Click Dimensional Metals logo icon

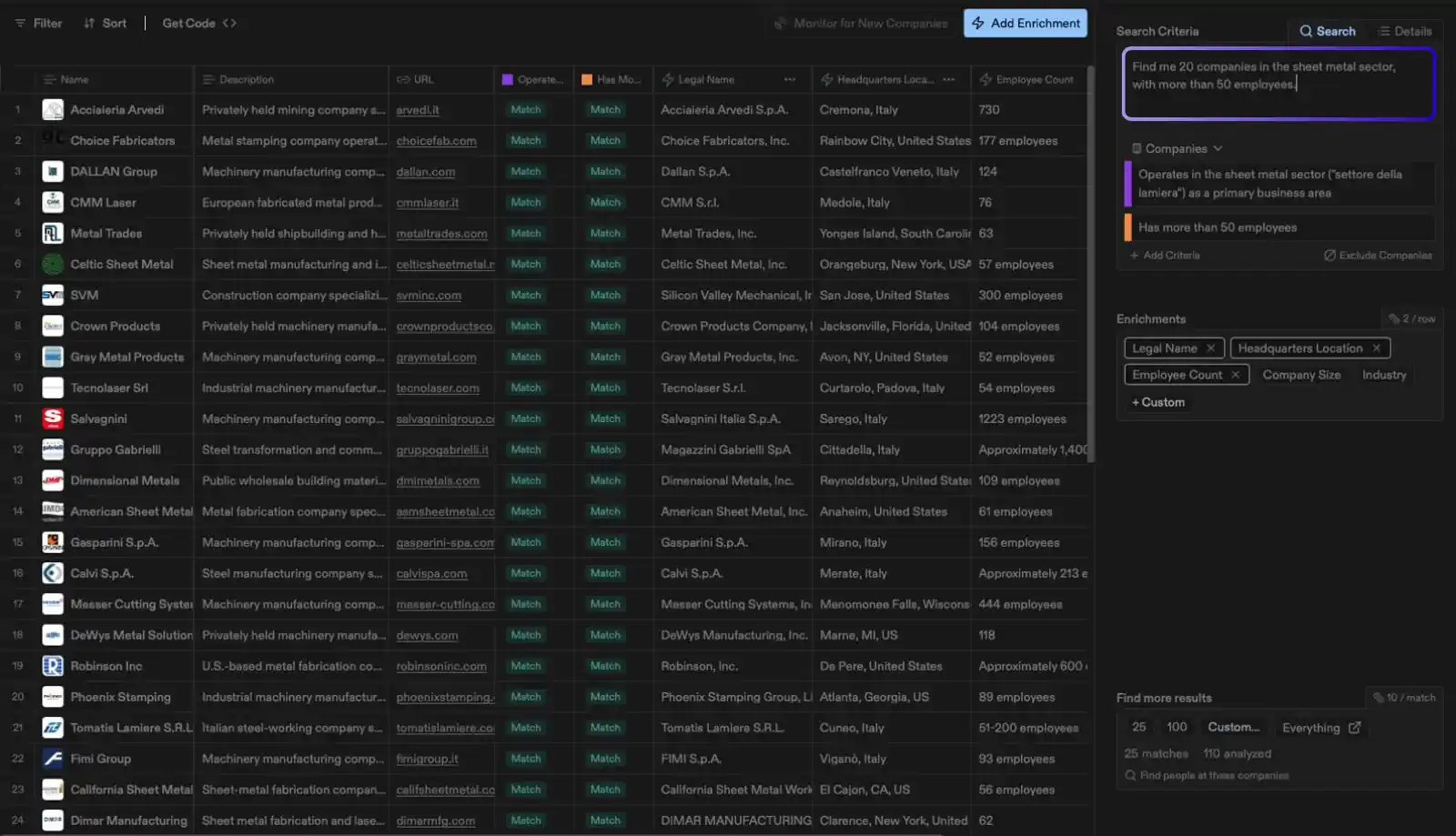click(x=53, y=481)
